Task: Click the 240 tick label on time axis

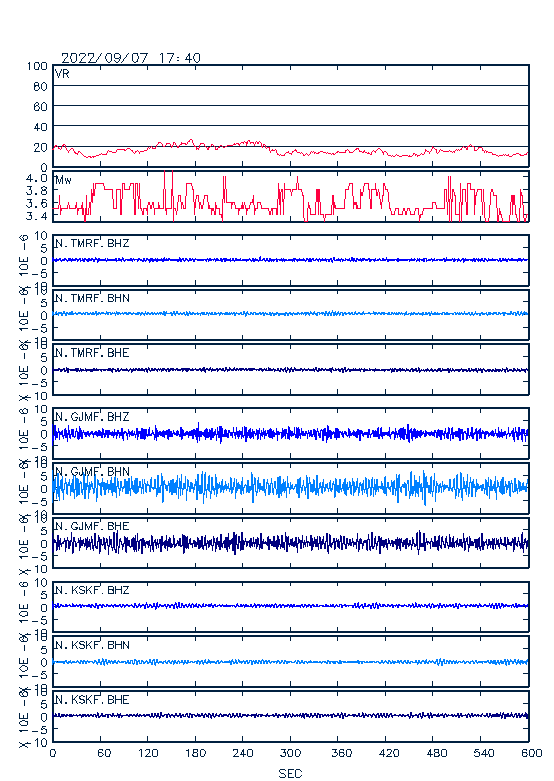Action: [x=243, y=753]
